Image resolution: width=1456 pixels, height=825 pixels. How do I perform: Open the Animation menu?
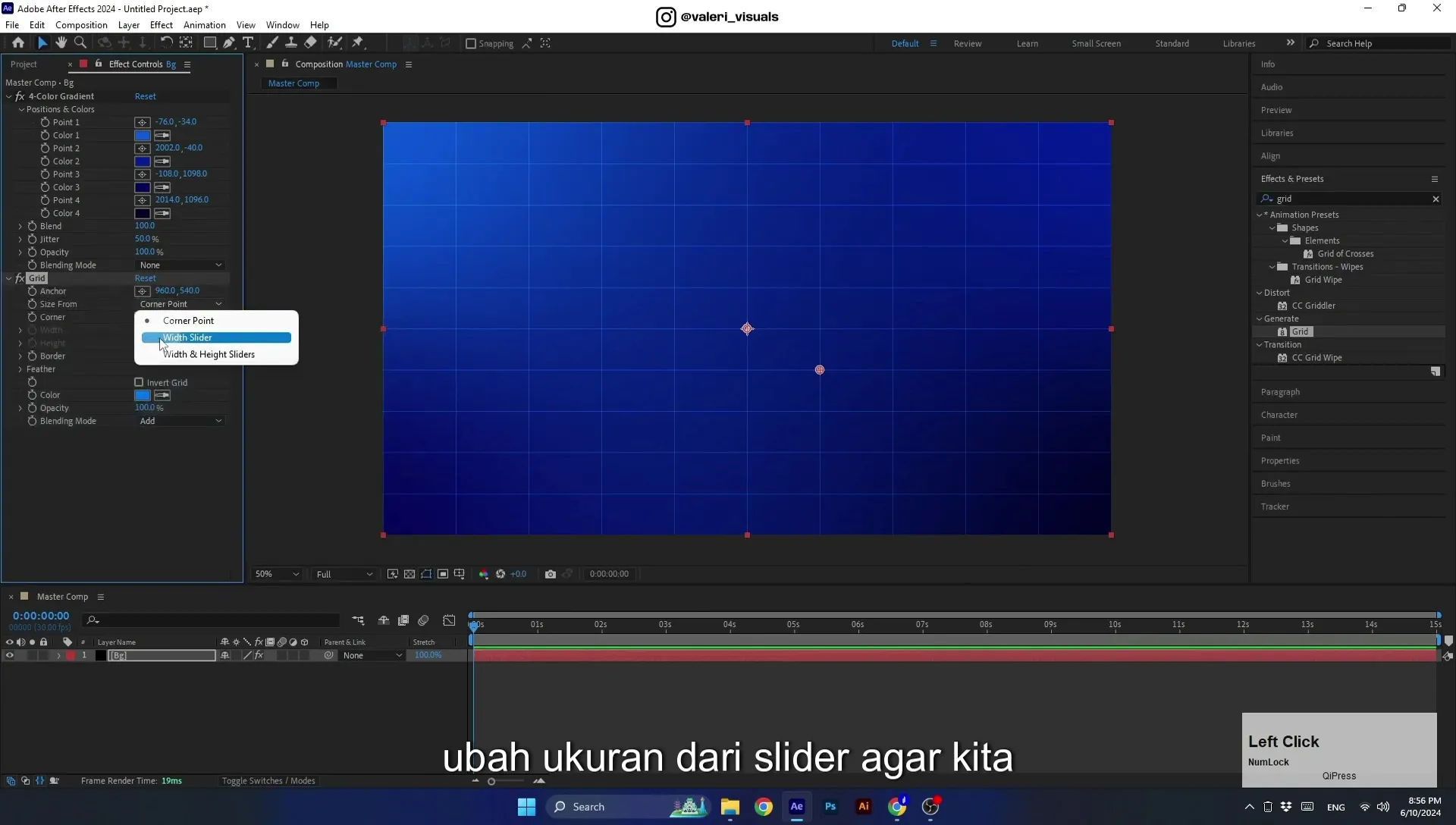204,25
